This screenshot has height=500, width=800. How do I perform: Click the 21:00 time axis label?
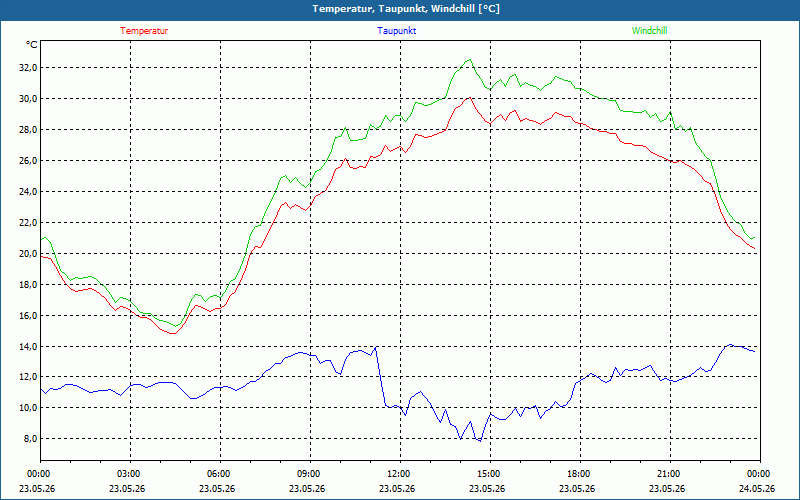point(669,474)
